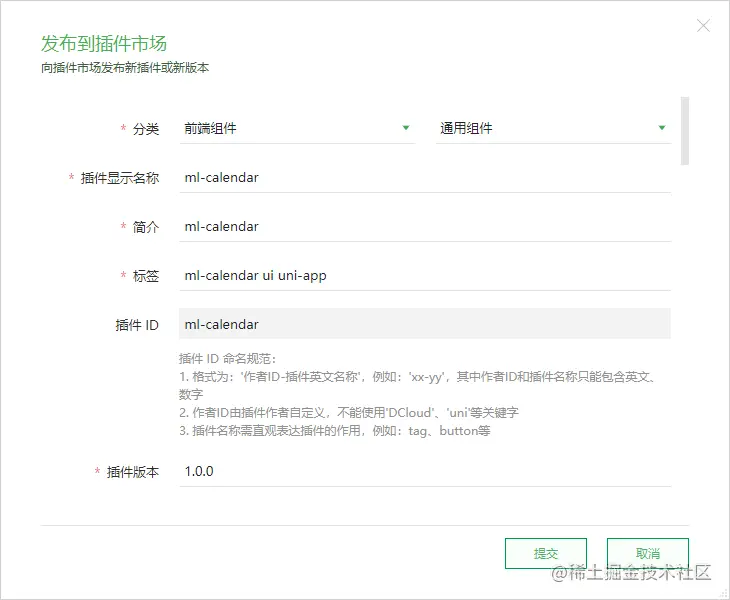Viewport: 730px width, 600px height.
Task: Click the 分类 field label
Action: [x=145, y=128]
